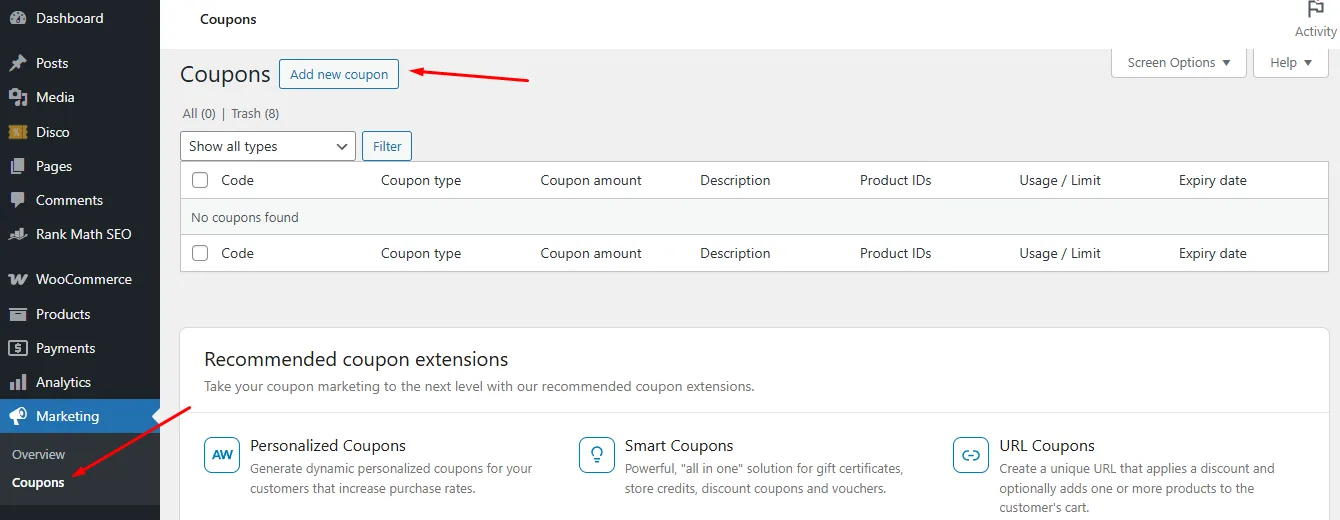Click Code in the table footer

click(237, 253)
